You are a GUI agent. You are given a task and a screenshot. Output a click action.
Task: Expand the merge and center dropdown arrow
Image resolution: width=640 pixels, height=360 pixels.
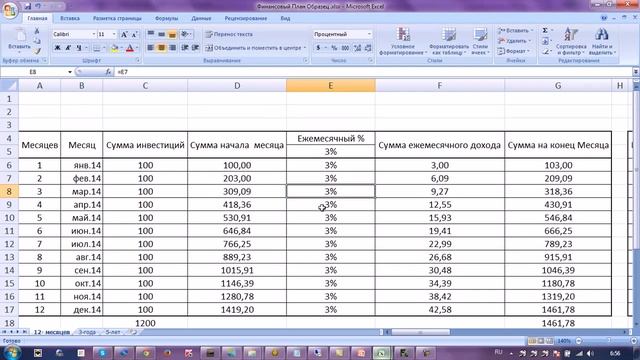click(x=304, y=48)
